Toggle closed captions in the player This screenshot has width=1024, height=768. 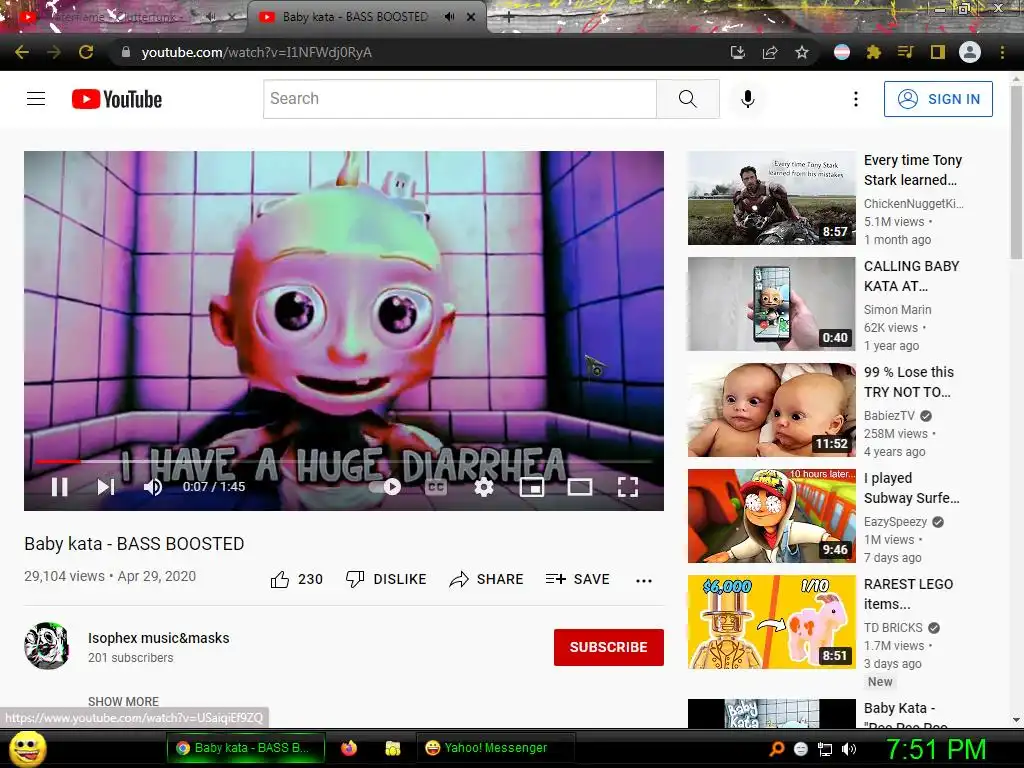coord(436,487)
